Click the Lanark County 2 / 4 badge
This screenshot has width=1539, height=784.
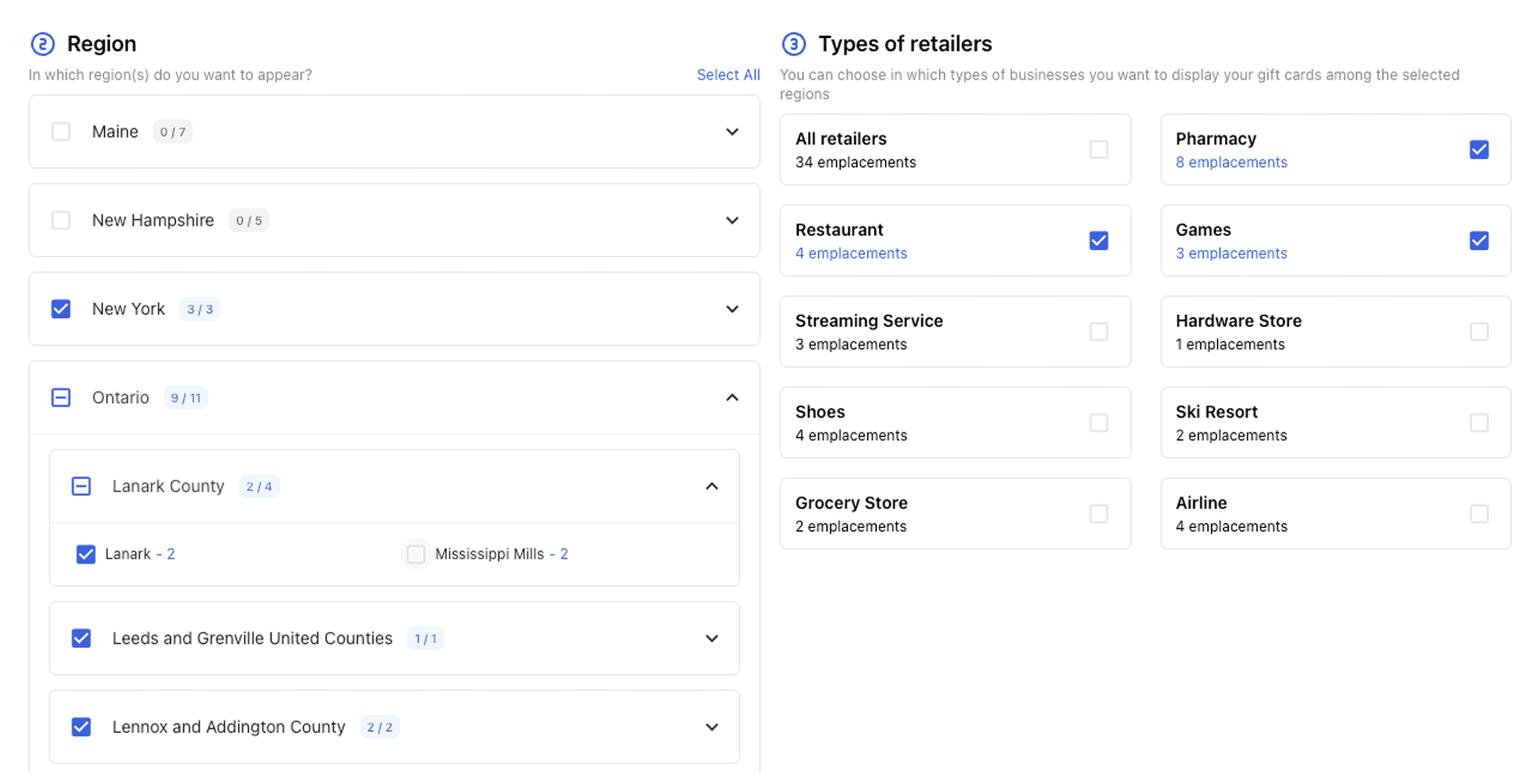tap(259, 486)
